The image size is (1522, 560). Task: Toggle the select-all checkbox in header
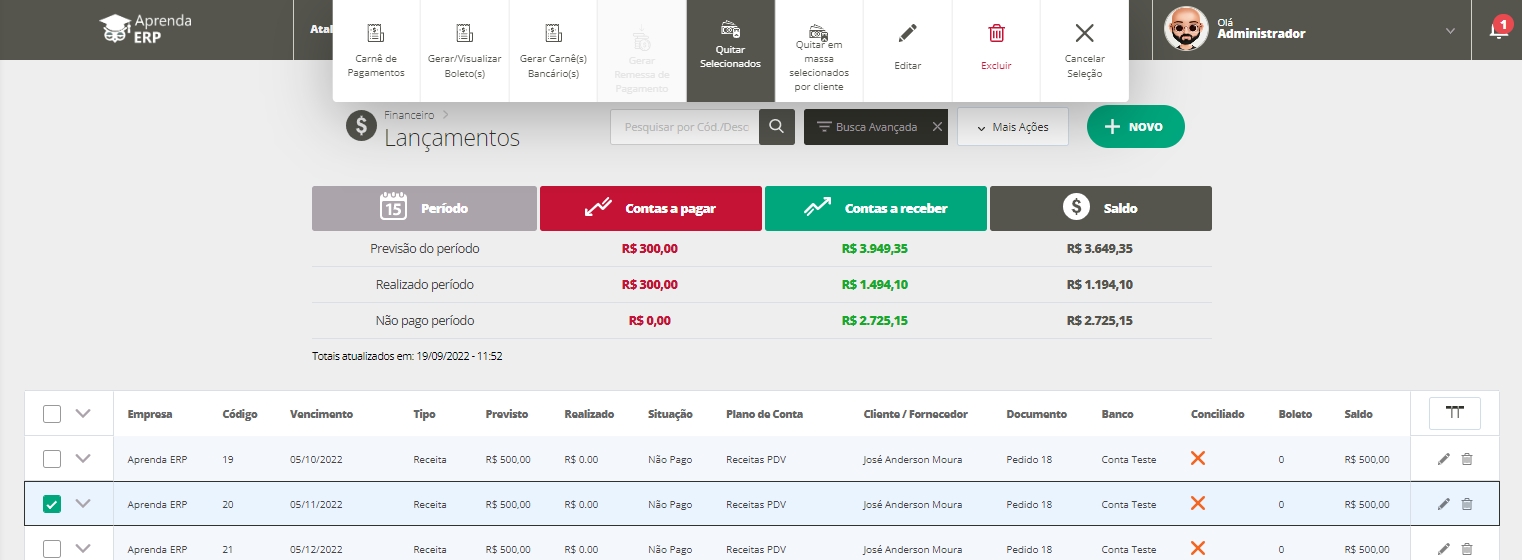(x=52, y=414)
